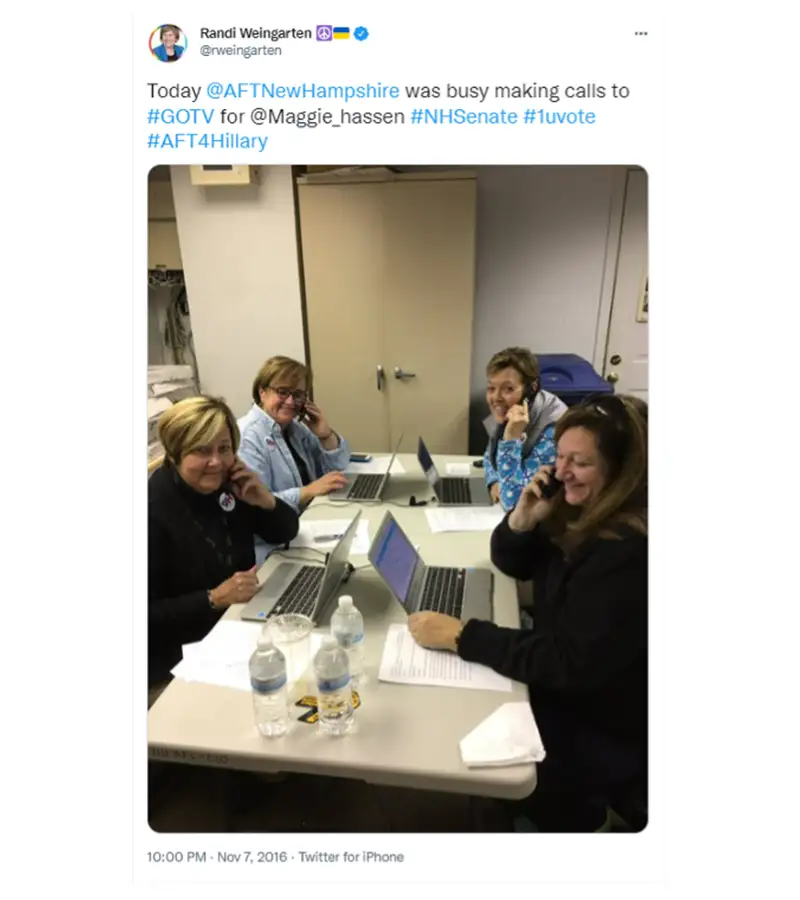Follow the @AFTNewHampshire mention link

click(x=302, y=91)
